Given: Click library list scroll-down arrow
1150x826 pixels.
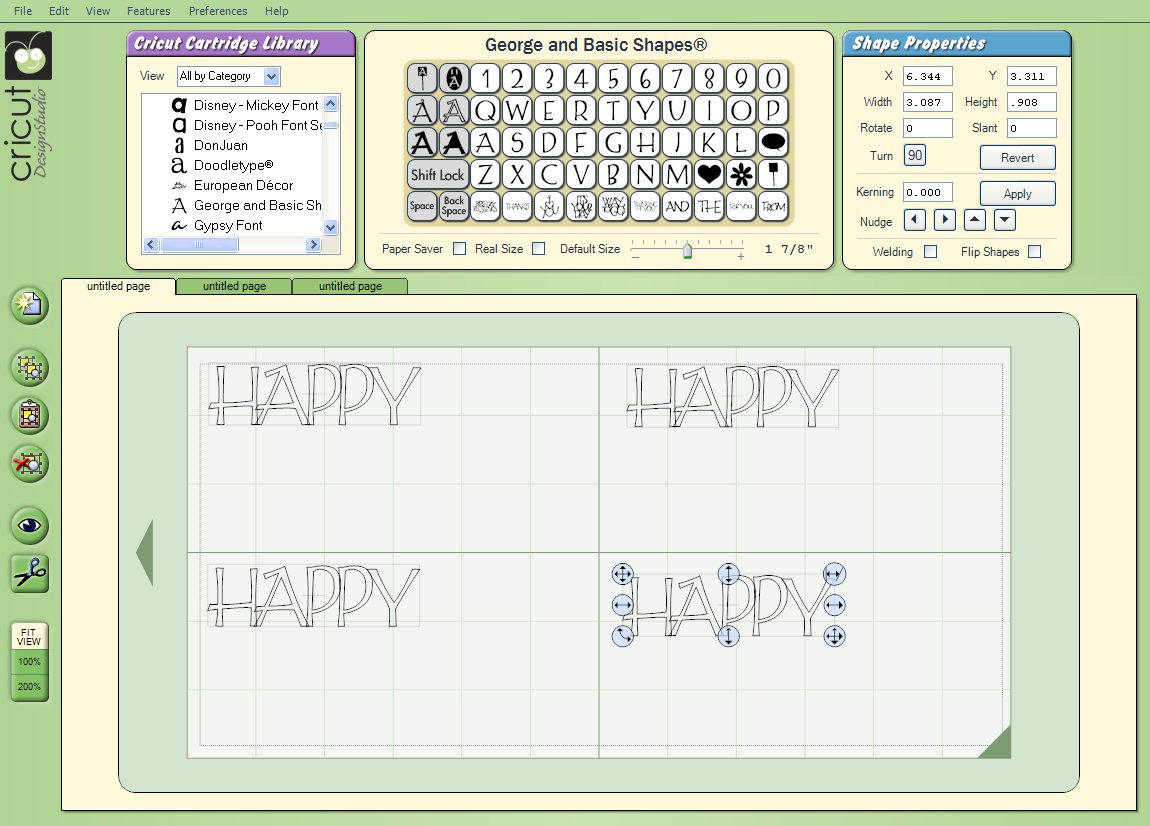Looking at the screenshot, I should (330, 227).
